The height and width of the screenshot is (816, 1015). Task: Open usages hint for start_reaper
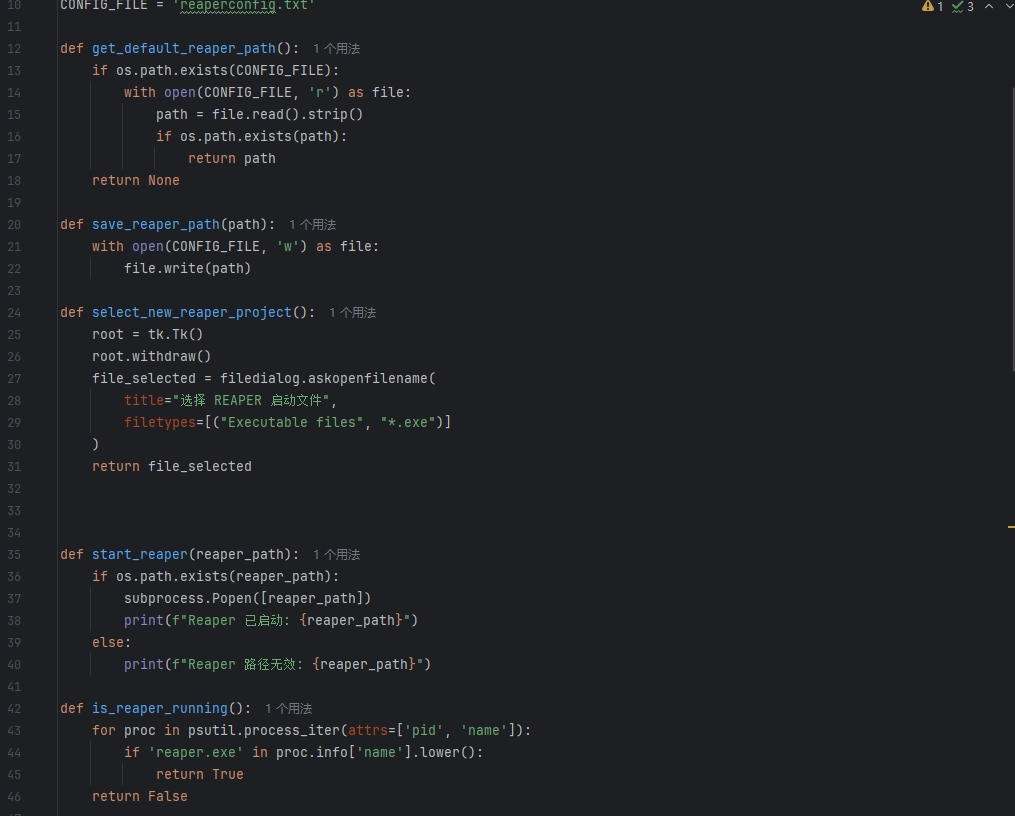(x=336, y=554)
